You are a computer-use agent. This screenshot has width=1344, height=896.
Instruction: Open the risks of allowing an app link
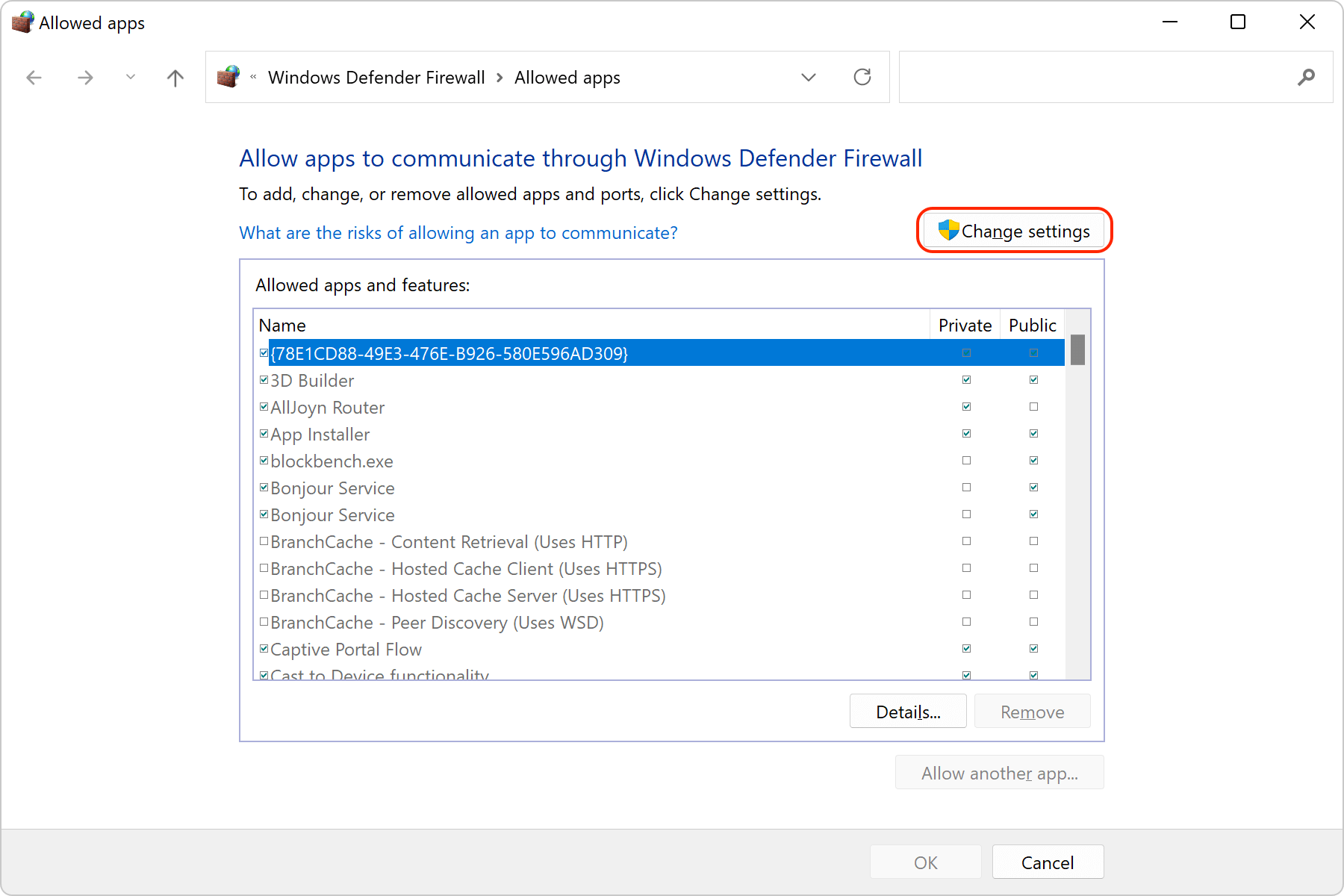[458, 233]
